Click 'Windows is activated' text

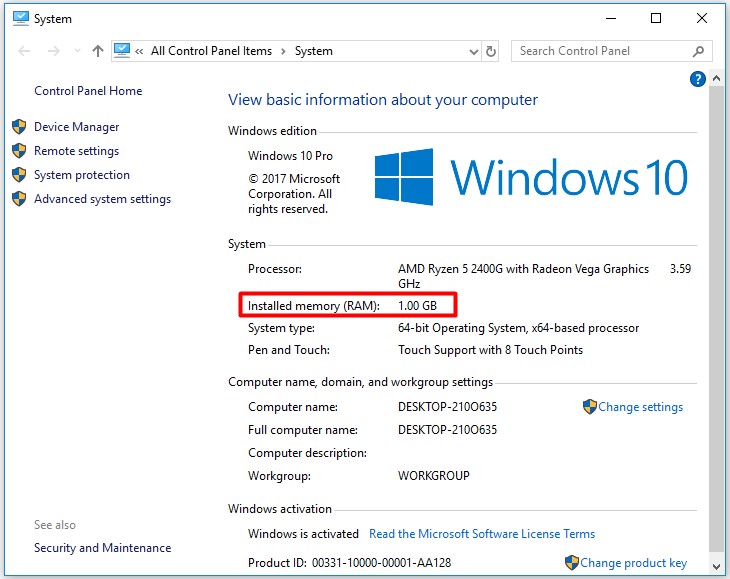click(x=303, y=534)
